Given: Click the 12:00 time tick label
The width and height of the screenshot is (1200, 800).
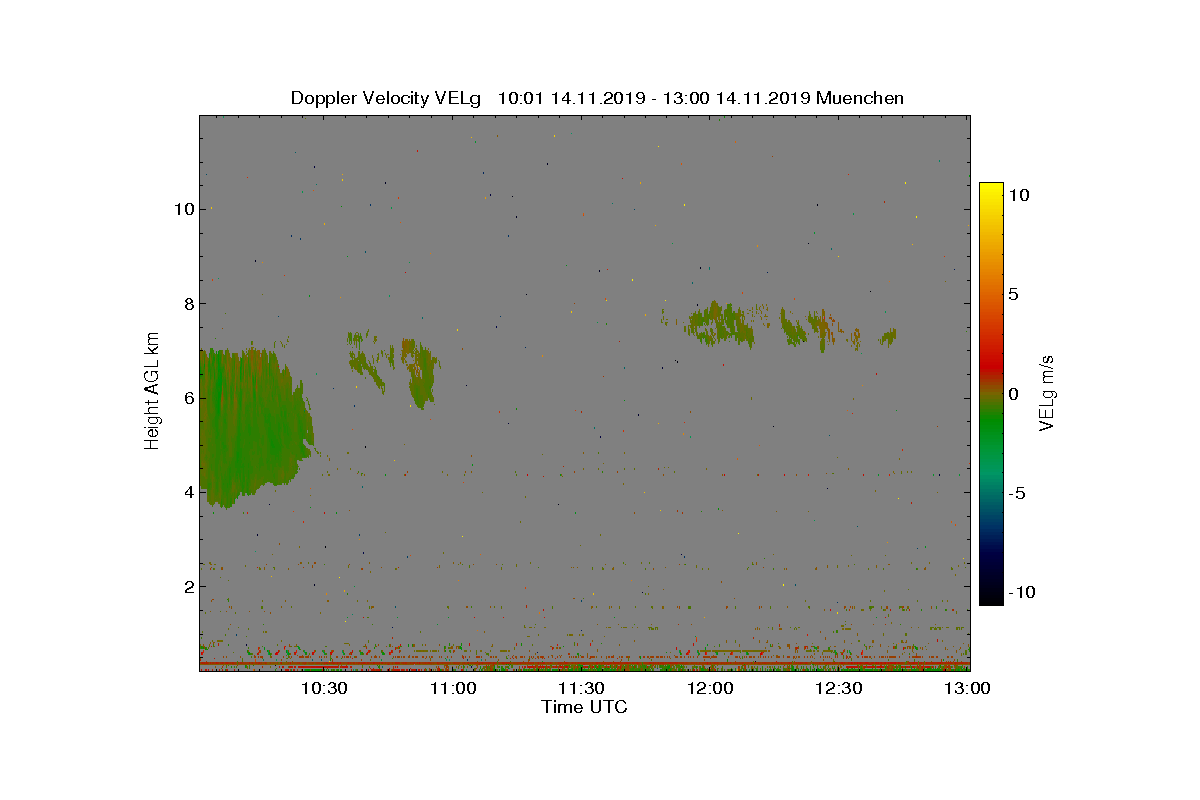Looking at the screenshot, I should [710, 688].
